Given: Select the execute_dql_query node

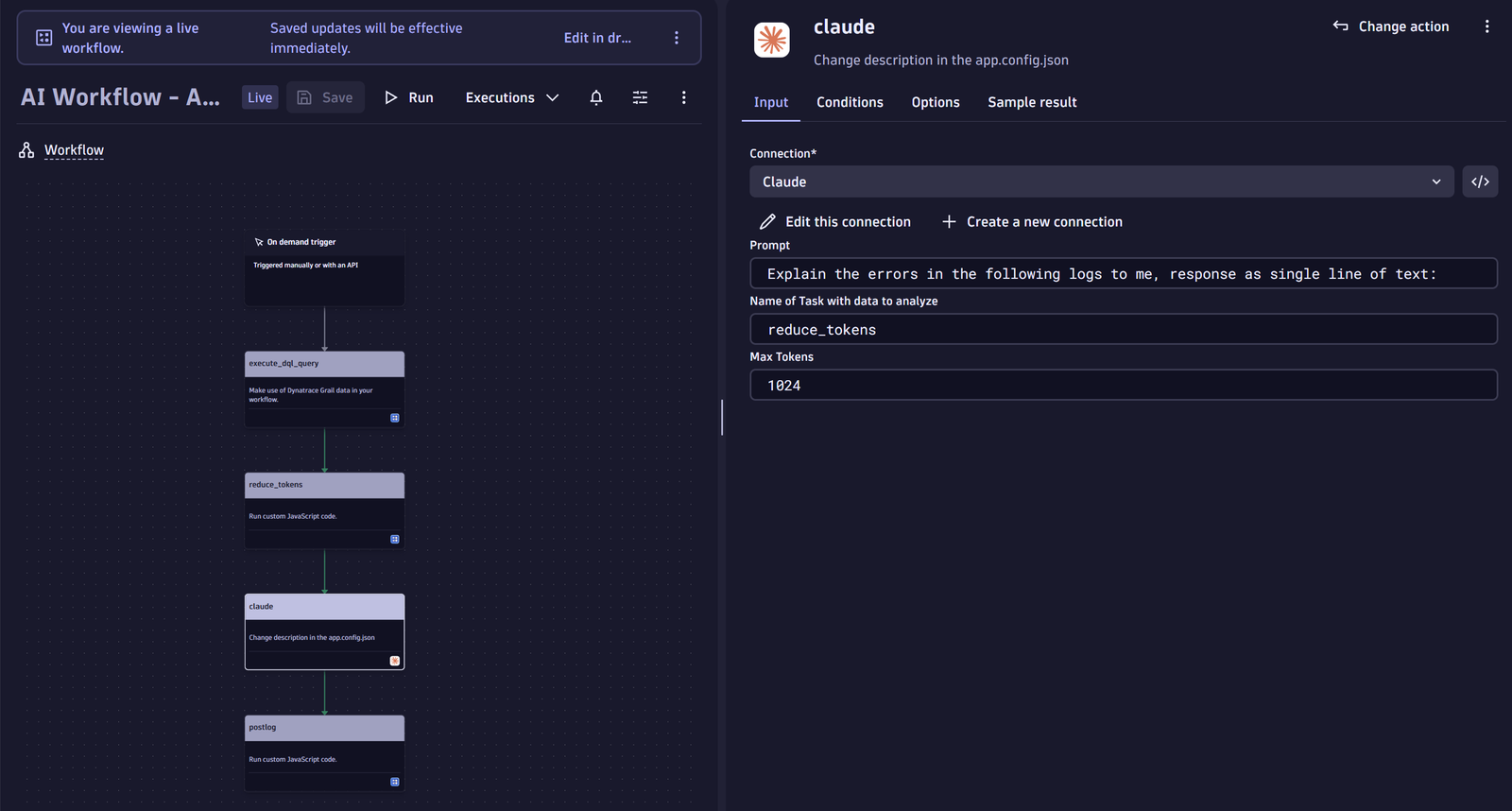Looking at the screenshot, I should [324, 389].
